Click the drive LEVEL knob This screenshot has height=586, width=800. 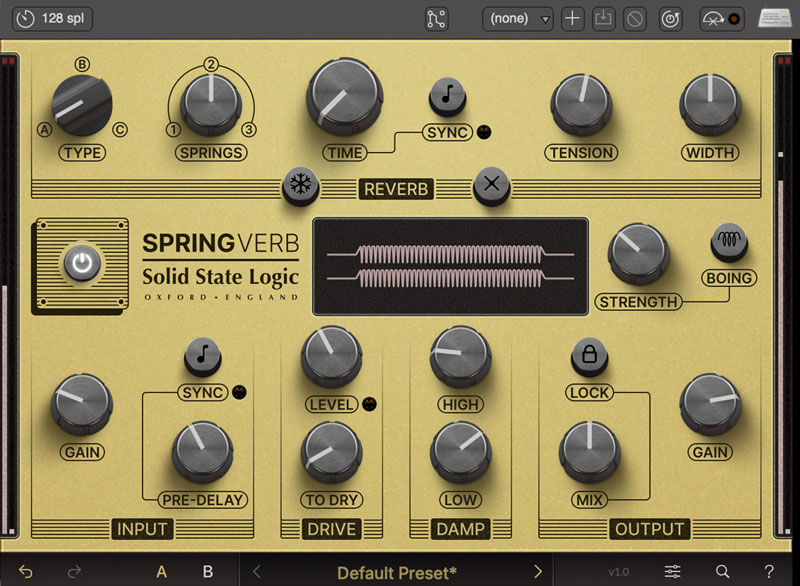point(332,356)
